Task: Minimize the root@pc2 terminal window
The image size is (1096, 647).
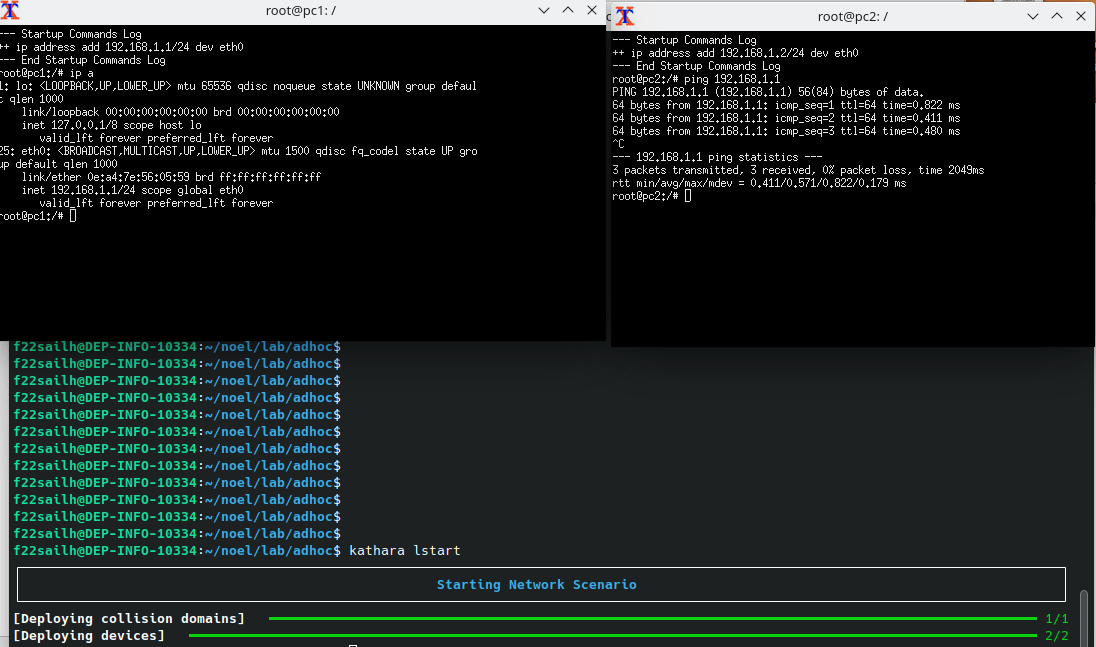Action: tap(1034, 16)
